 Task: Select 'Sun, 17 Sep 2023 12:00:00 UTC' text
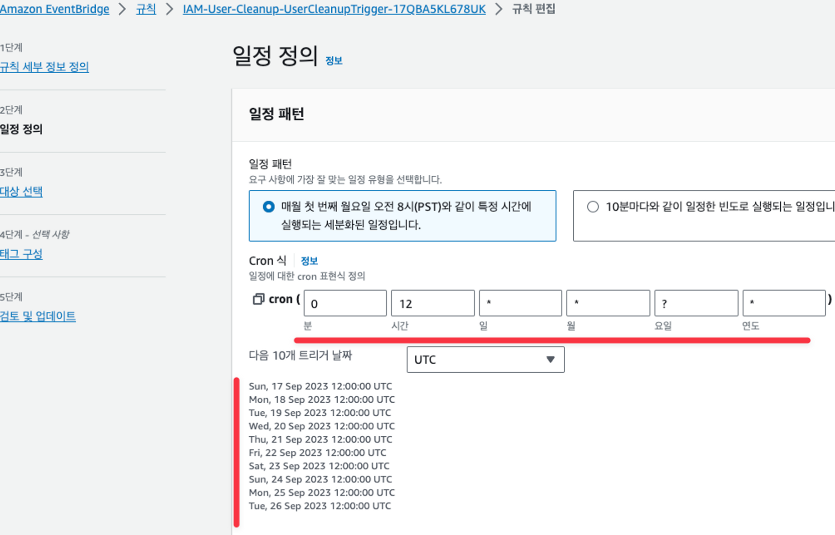coord(320,386)
